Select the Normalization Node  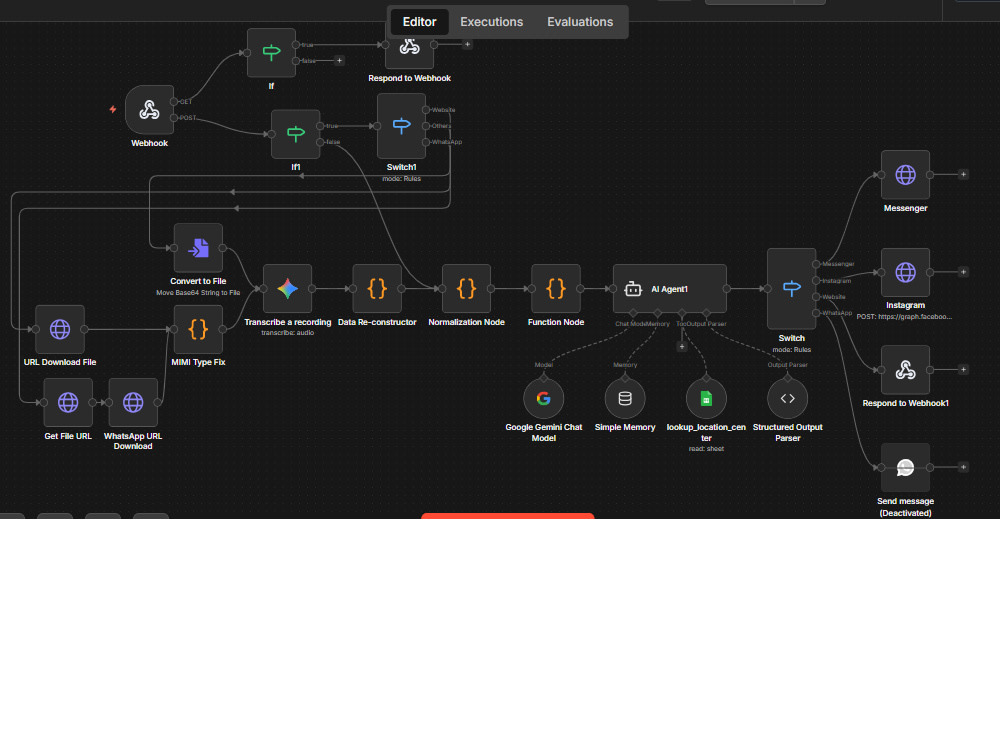pyautogui.click(x=466, y=289)
